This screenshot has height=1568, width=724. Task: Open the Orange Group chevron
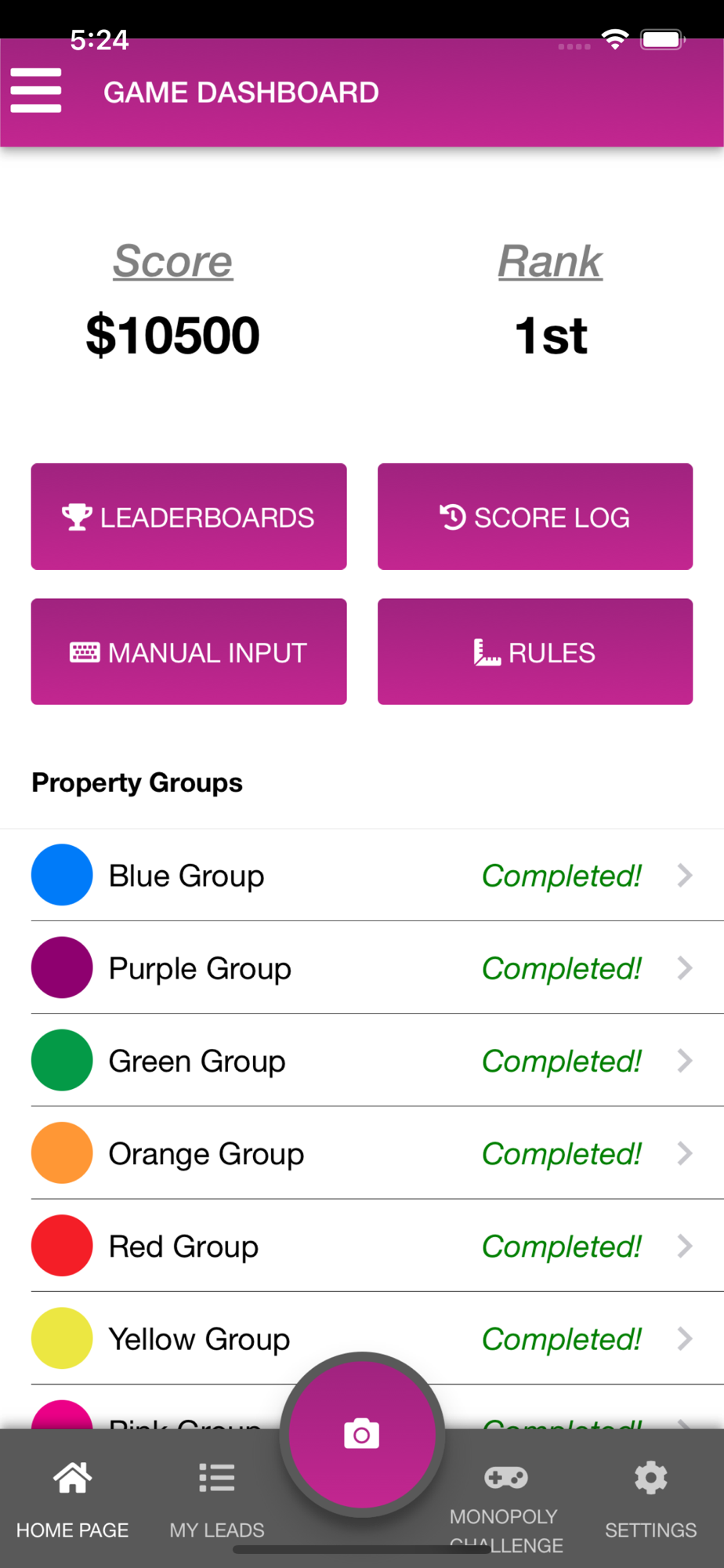[x=685, y=1152]
